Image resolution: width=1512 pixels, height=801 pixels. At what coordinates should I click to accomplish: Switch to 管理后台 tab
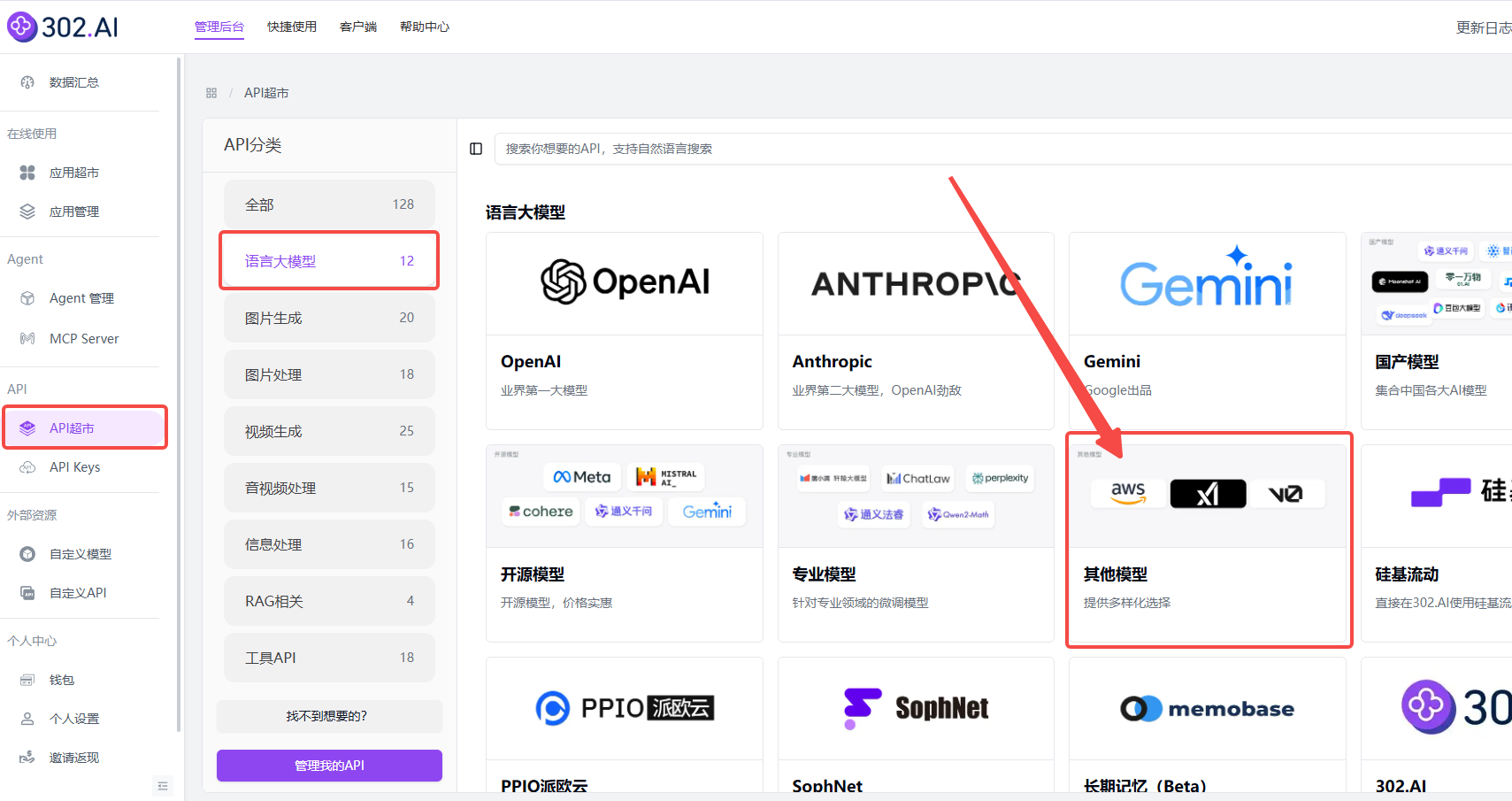pos(219,27)
